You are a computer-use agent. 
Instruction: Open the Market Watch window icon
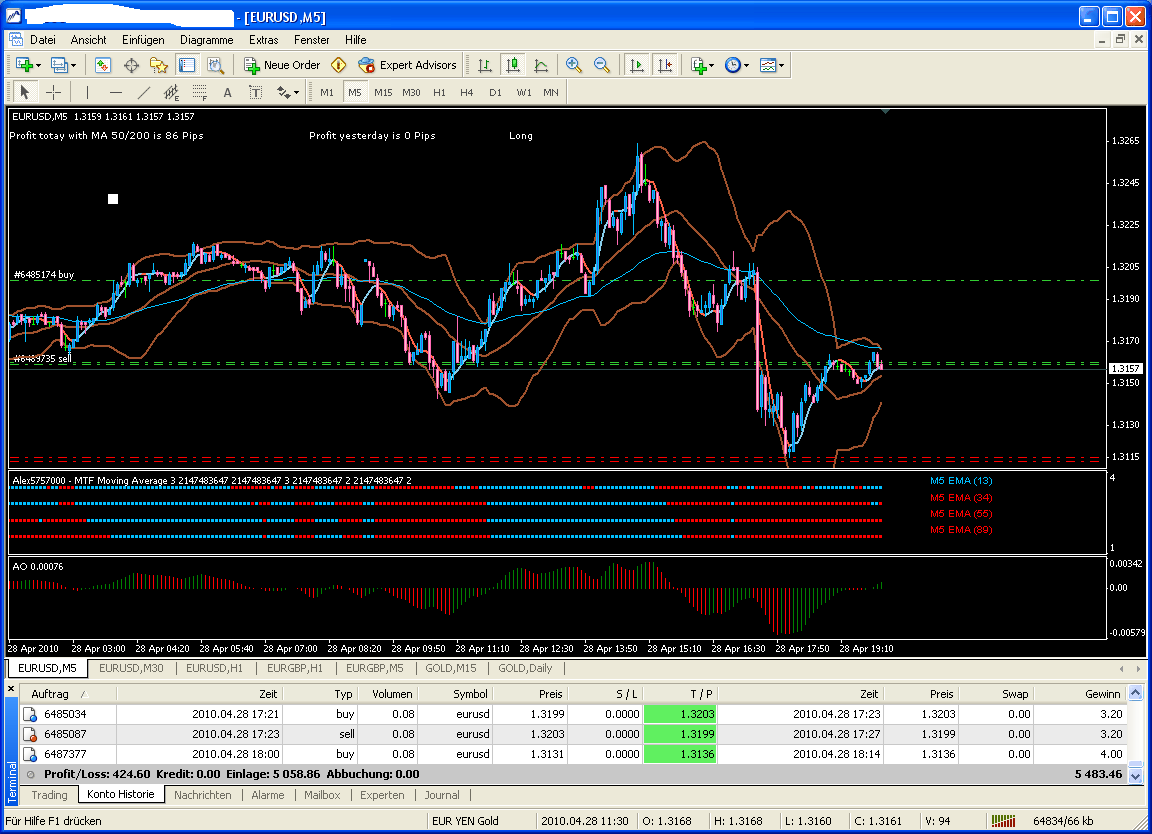click(x=103, y=65)
